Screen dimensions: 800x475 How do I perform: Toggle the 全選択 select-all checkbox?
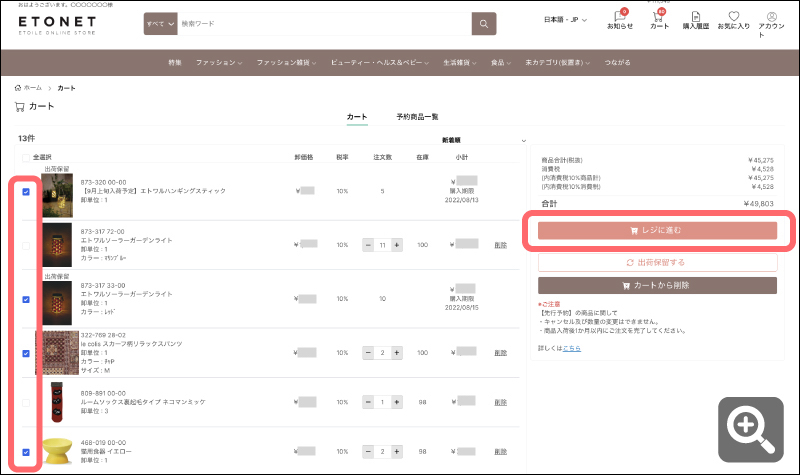pos(26,158)
